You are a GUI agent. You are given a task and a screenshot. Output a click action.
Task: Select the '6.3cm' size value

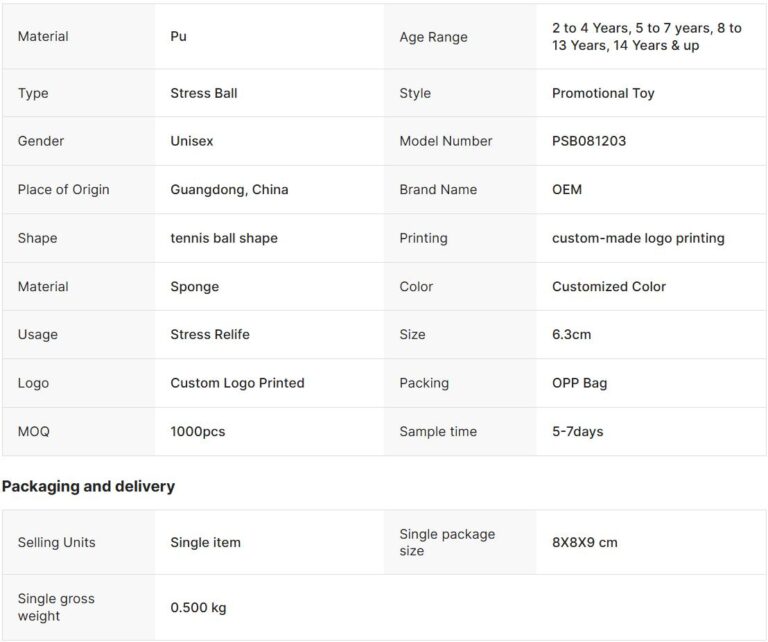(x=572, y=334)
